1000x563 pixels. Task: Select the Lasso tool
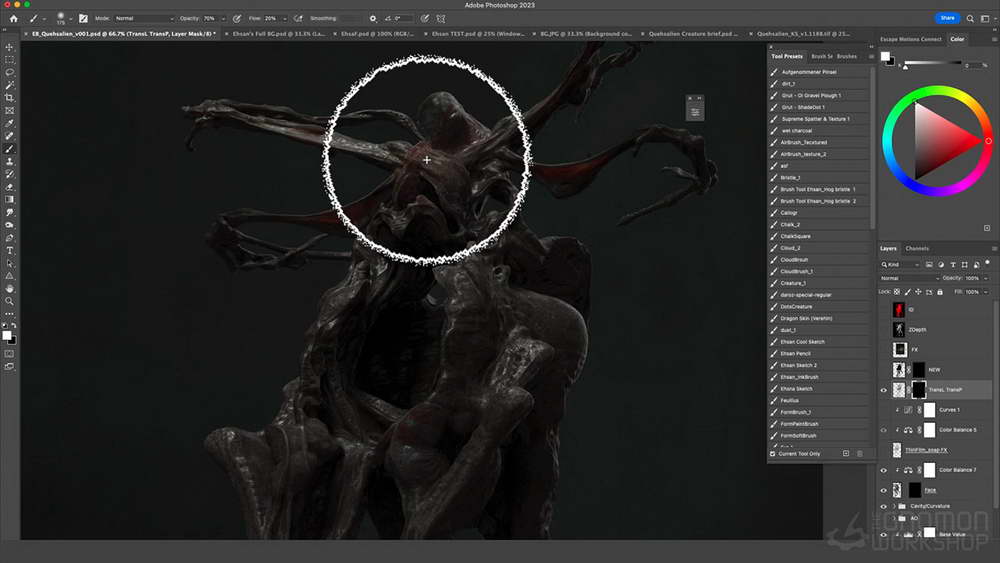(x=9, y=73)
